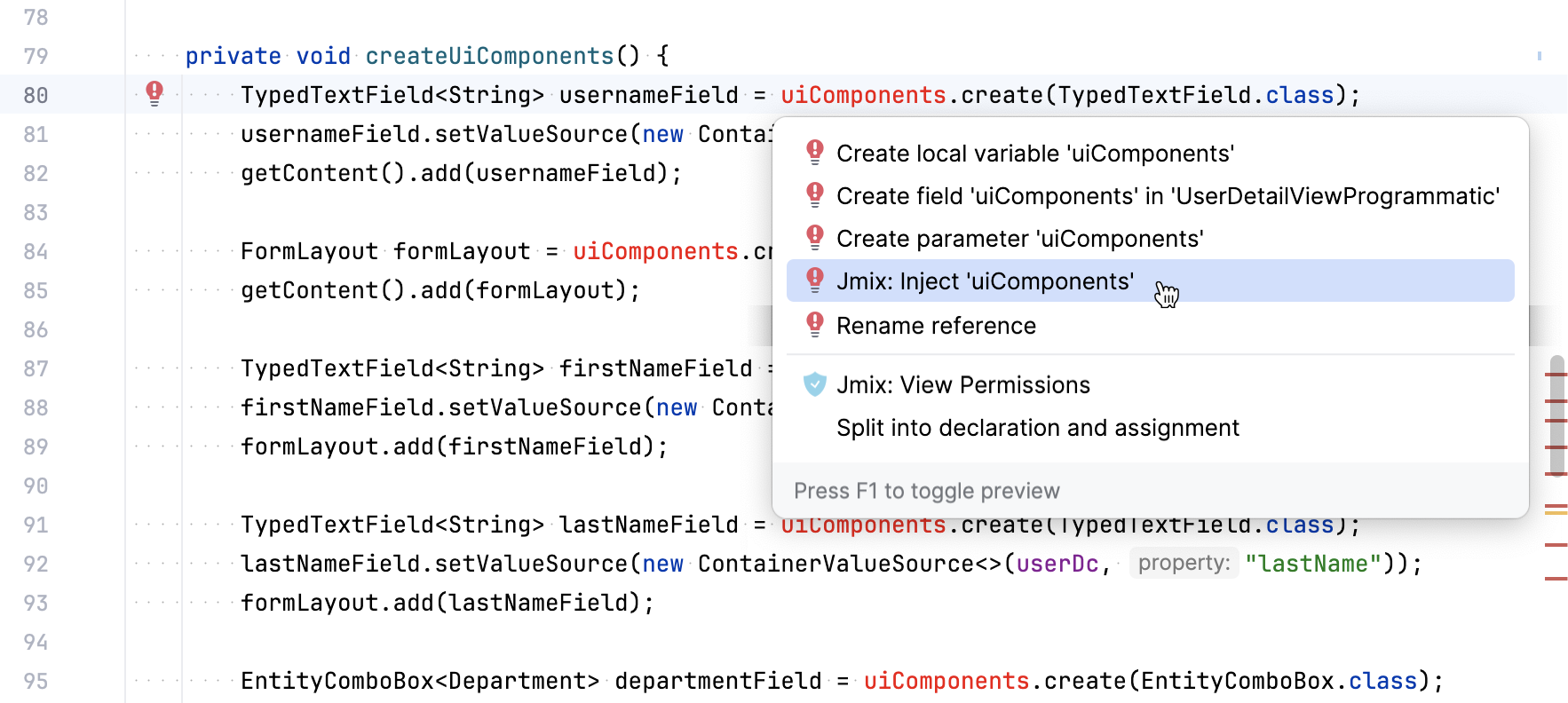This screenshot has height=703, width=1568.
Task: Click the bulb icon beside Rename reference
Action: point(814,325)
